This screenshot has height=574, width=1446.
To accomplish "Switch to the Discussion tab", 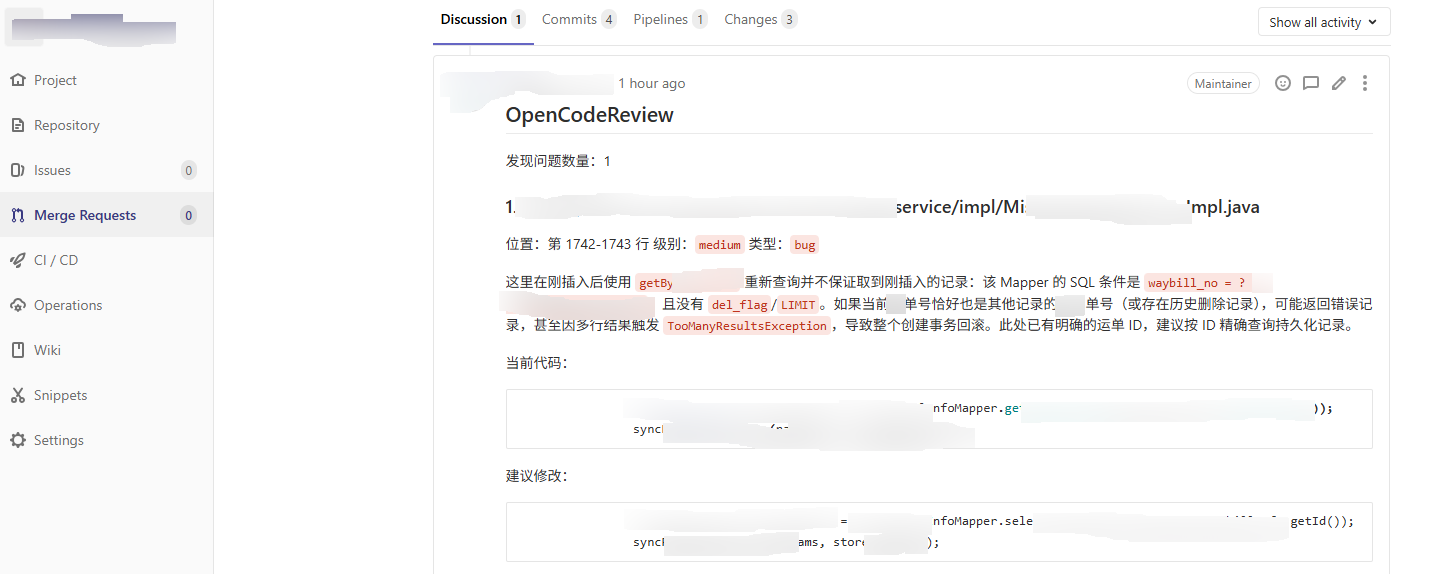I will click(x=483, y=20).
